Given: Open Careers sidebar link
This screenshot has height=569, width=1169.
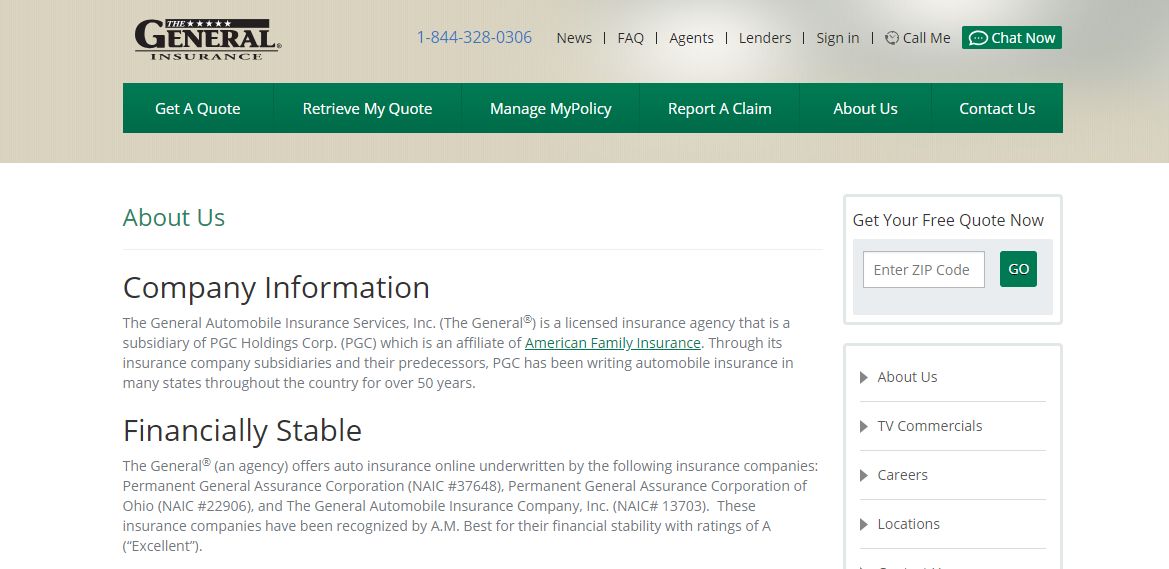Looking at the screenshot, I should (x=902, y=475).
